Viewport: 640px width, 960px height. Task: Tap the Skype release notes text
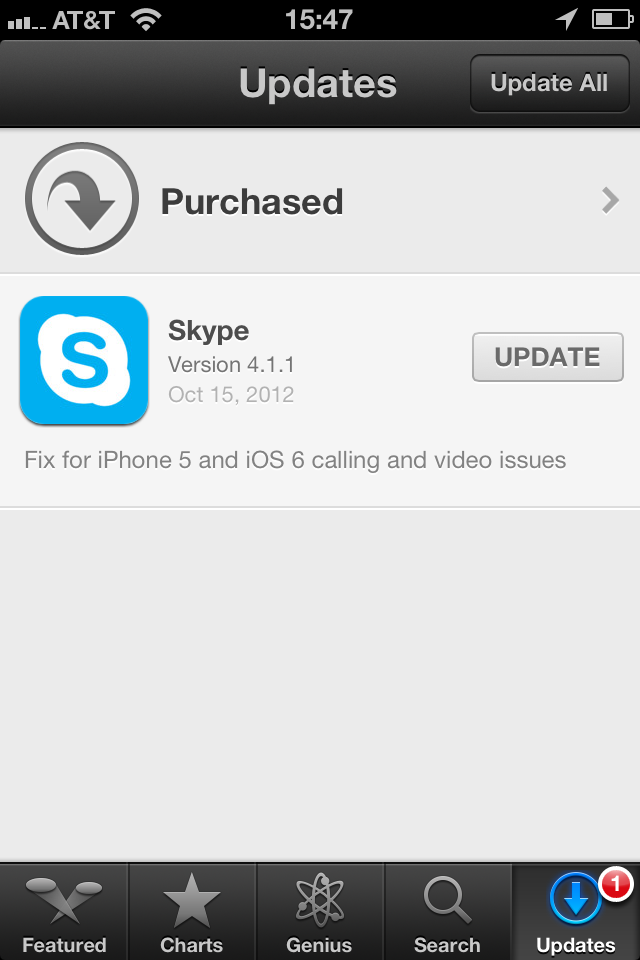[x=295, y=460]
